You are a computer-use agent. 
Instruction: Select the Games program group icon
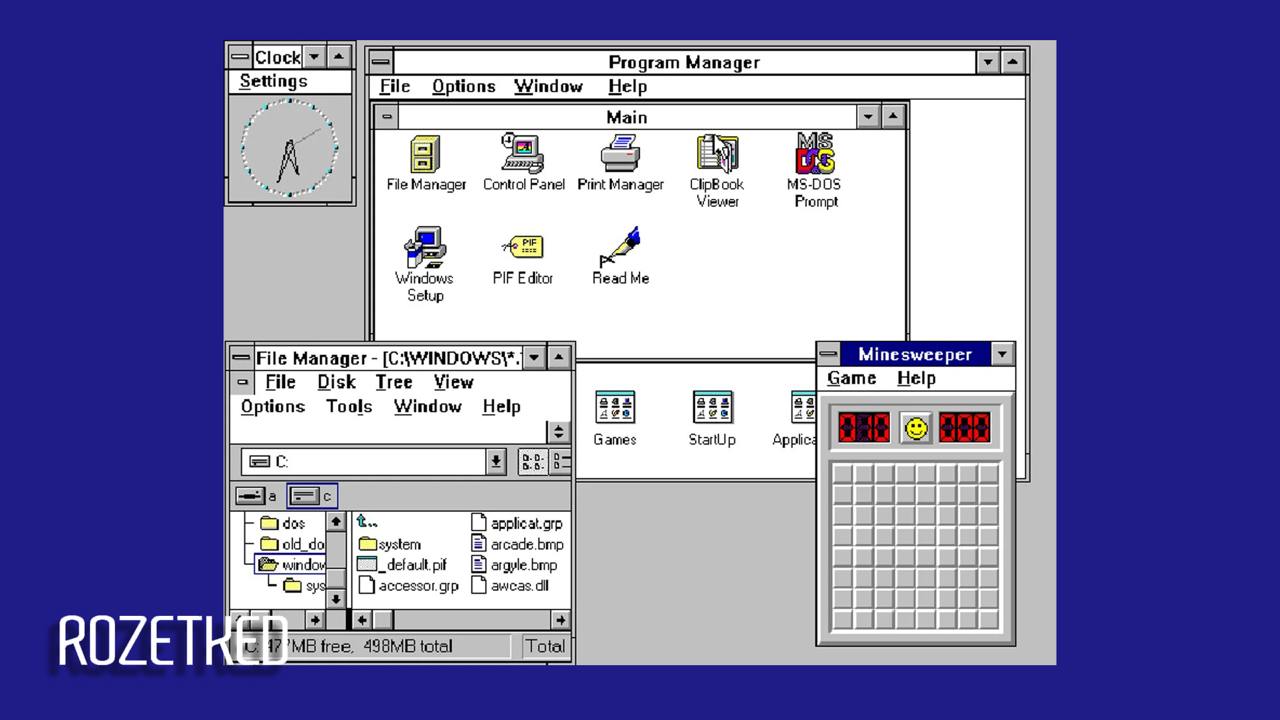point(614,419)
